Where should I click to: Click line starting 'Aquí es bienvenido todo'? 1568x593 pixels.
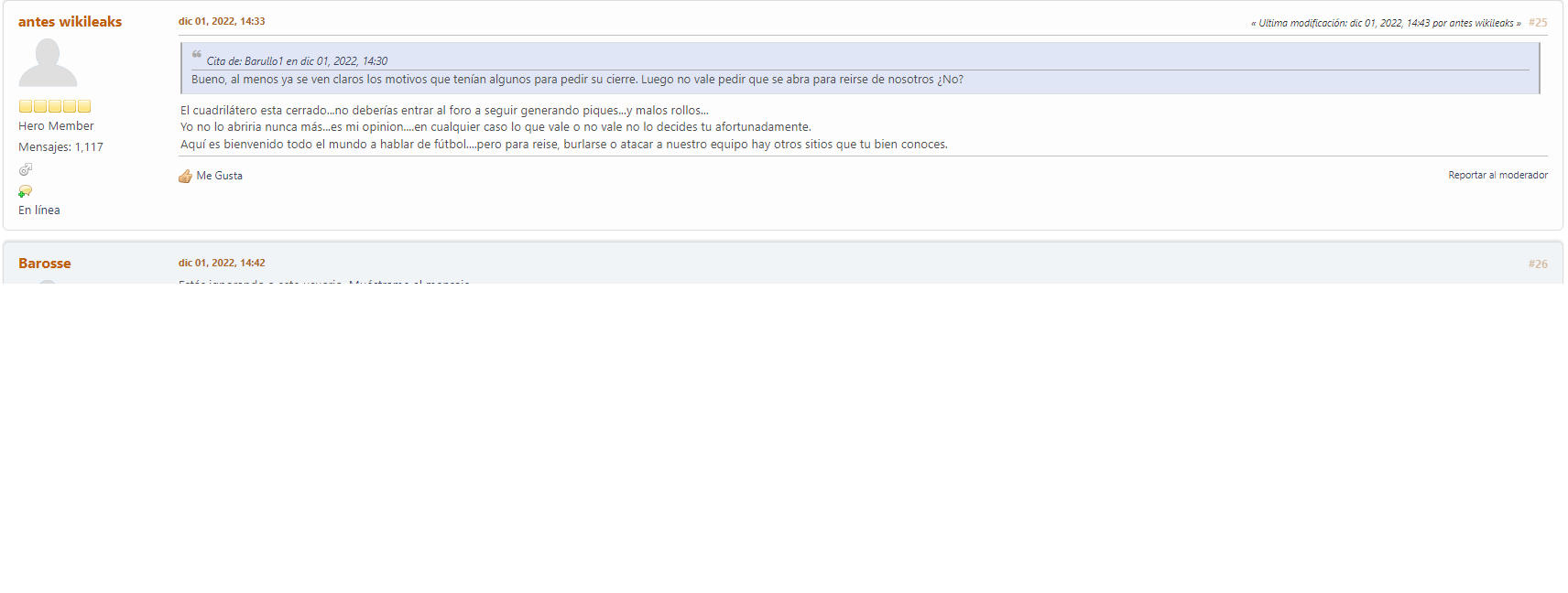[564, 145]
